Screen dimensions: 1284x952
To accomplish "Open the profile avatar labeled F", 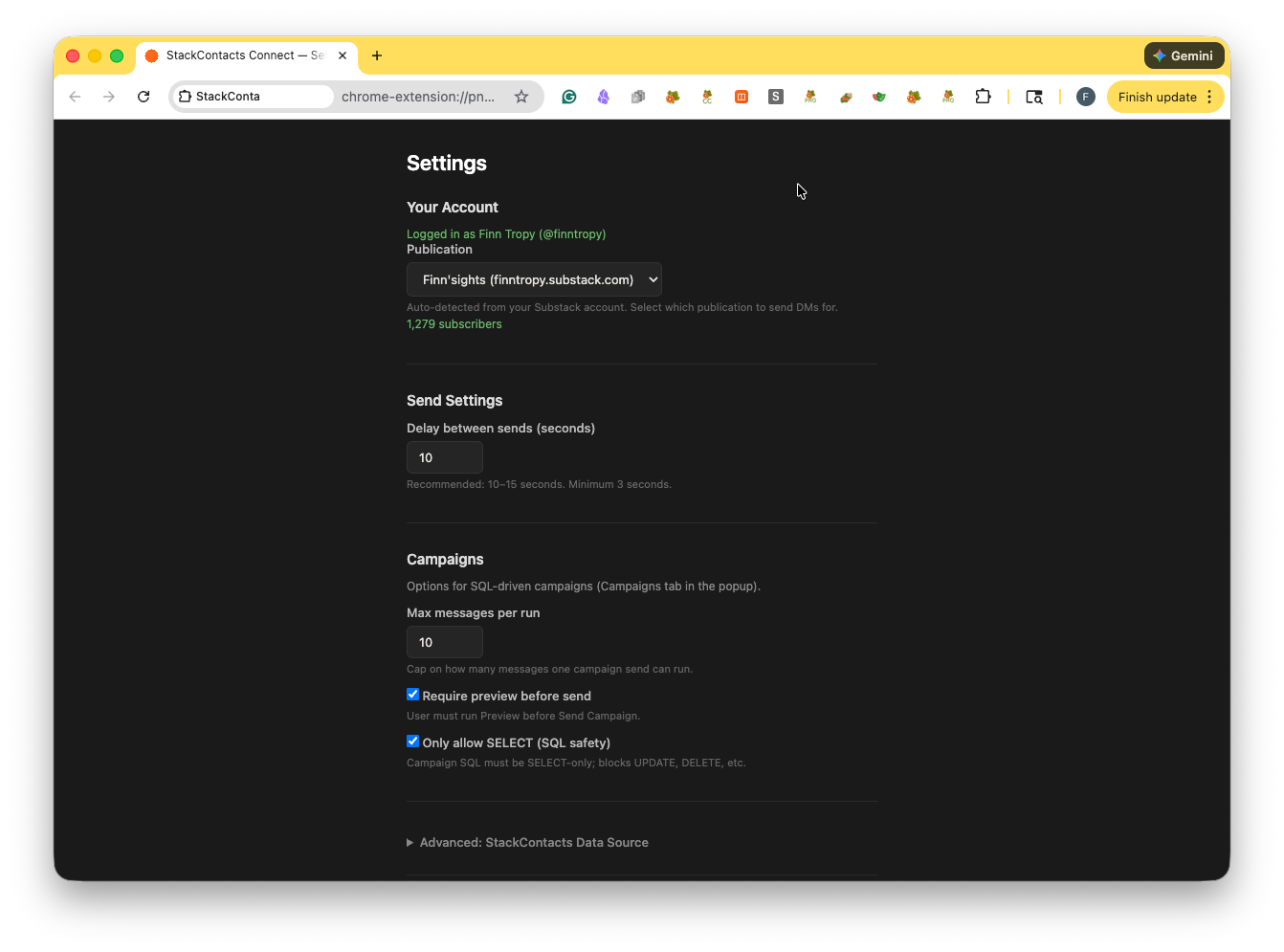I will 1086,97.
